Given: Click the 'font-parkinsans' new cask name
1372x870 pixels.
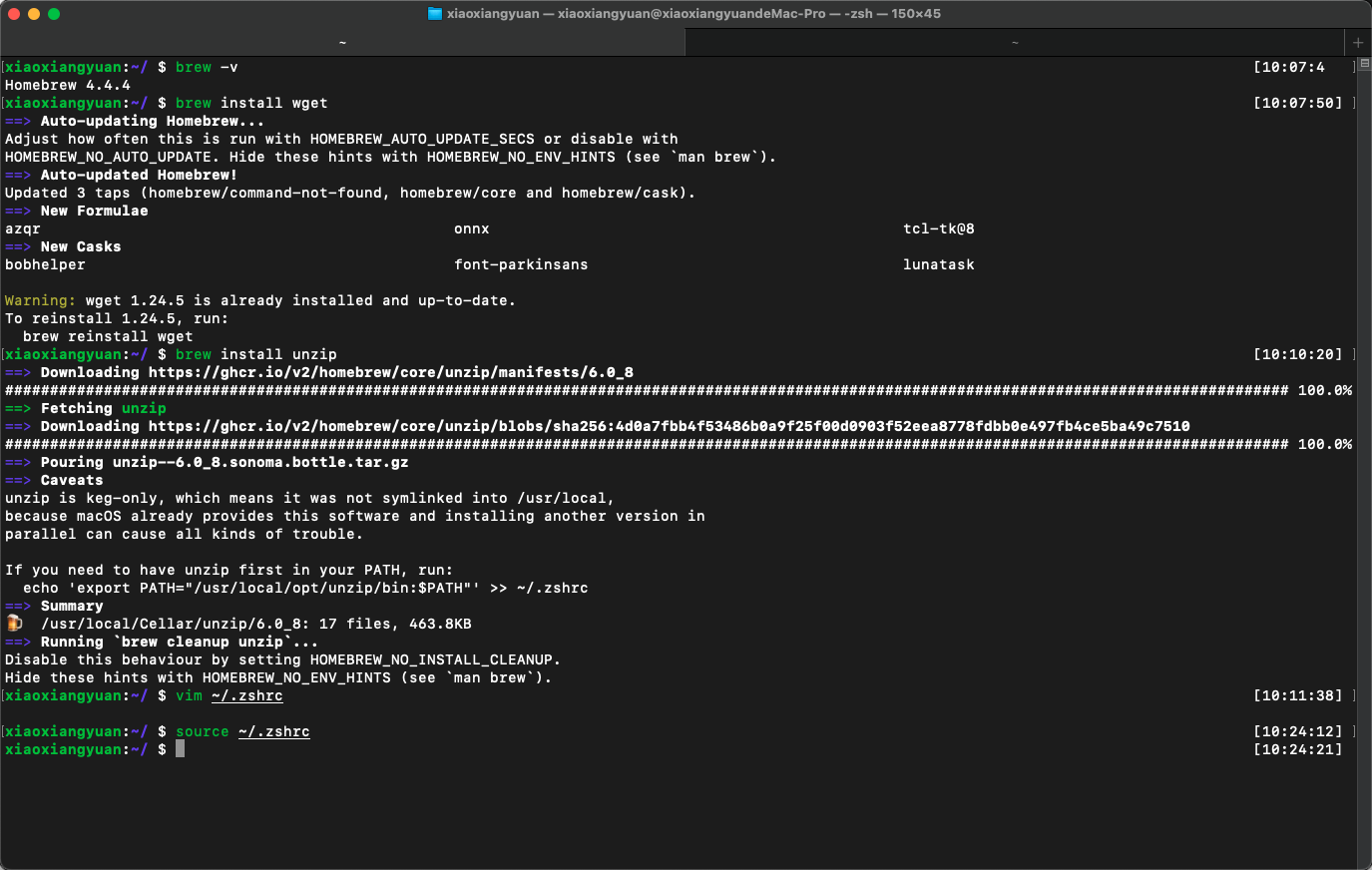Looking at the screenshot, I should pyautogui.click(x=521, y=264).
